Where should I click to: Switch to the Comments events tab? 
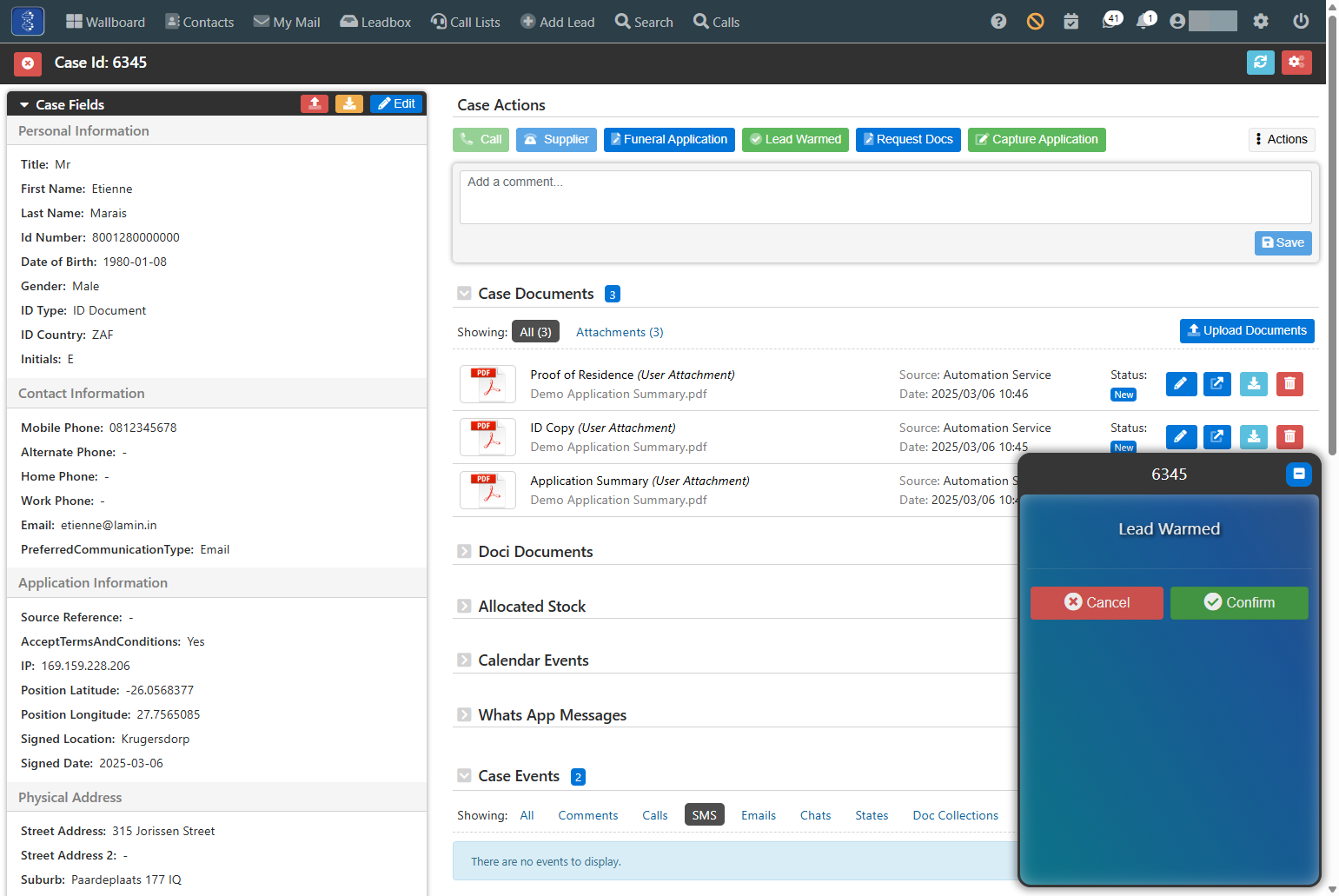click(588, 815)
